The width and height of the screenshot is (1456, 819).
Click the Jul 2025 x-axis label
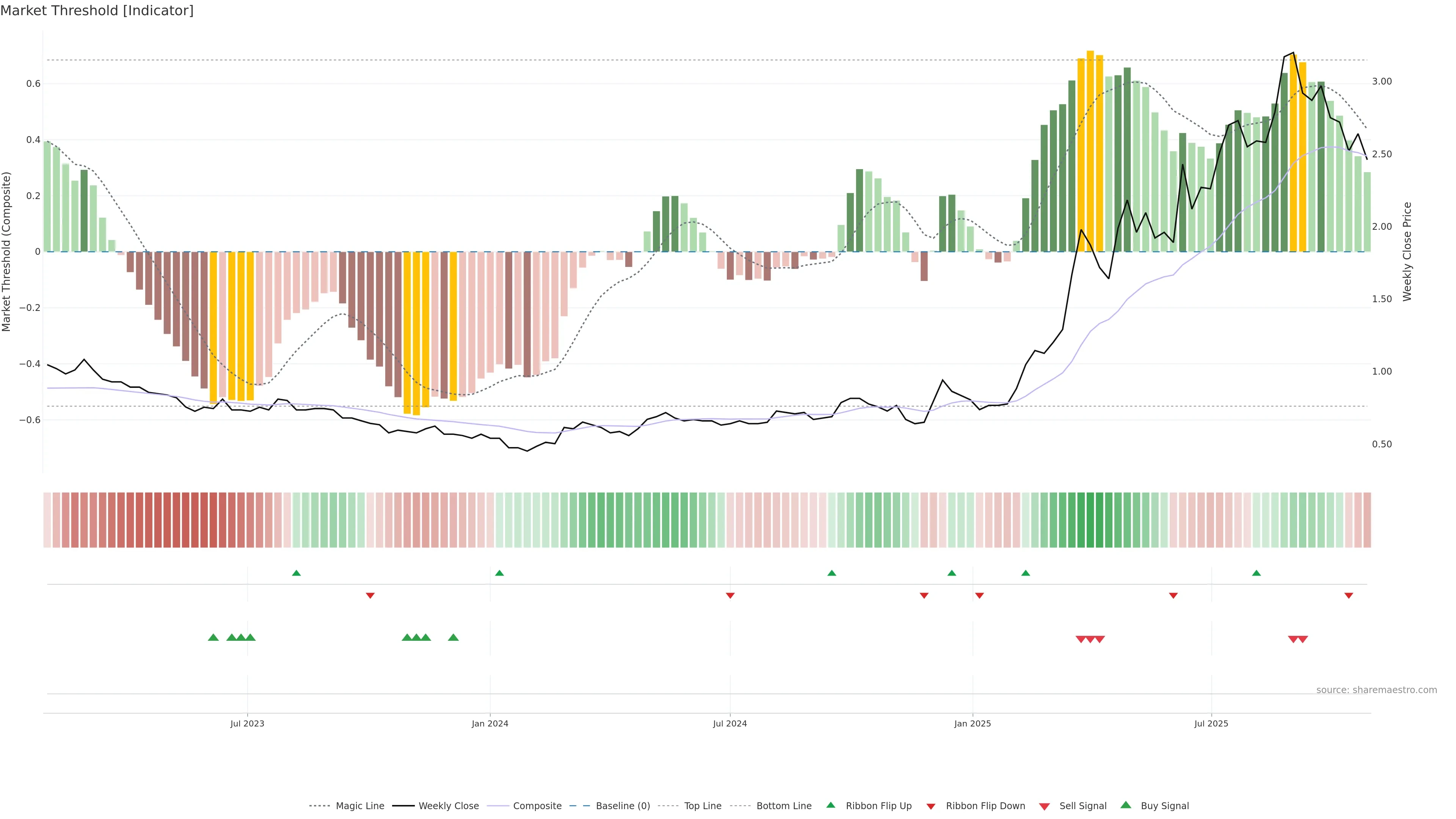[x=1211, y=723]
